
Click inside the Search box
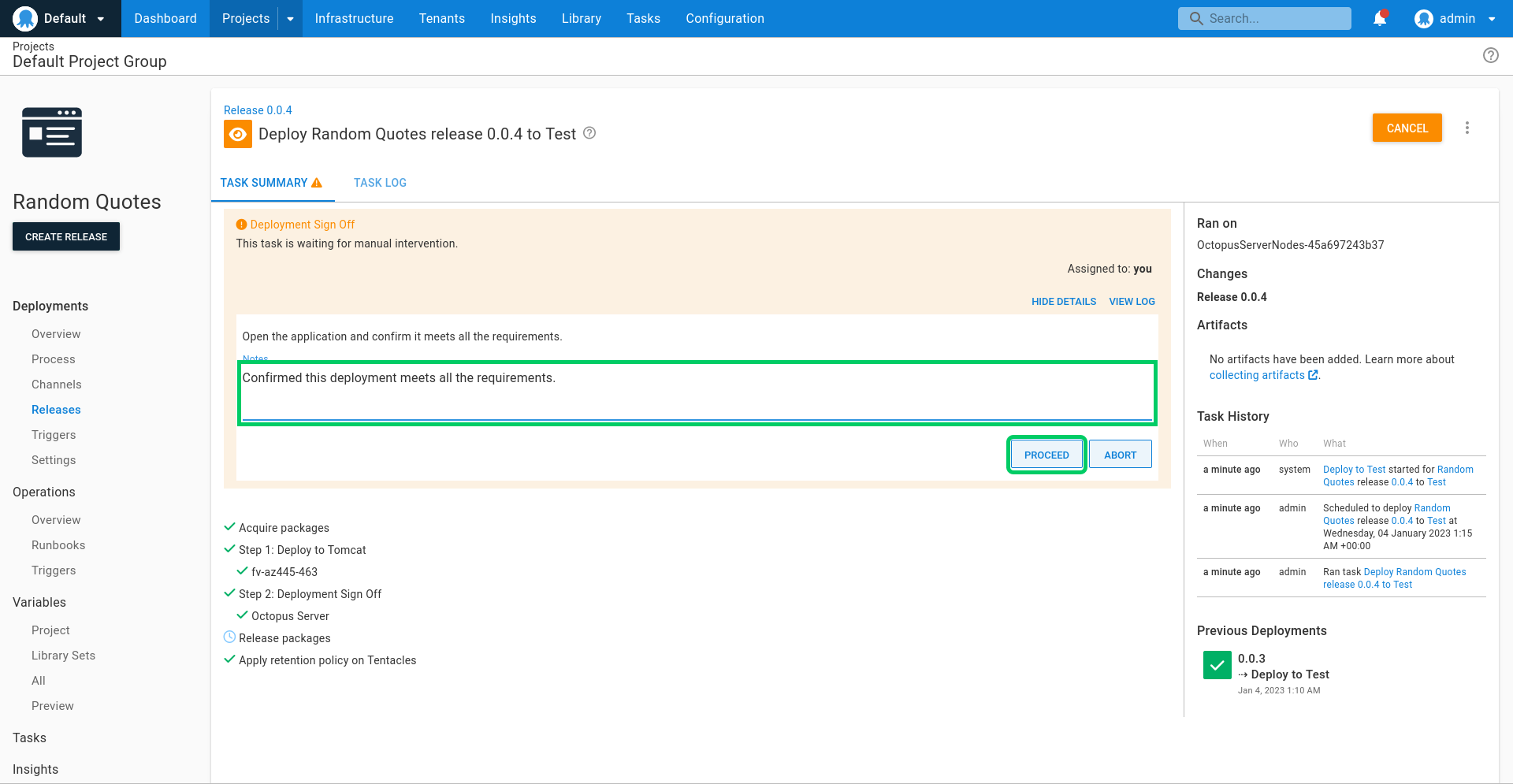click(1264, 18)
